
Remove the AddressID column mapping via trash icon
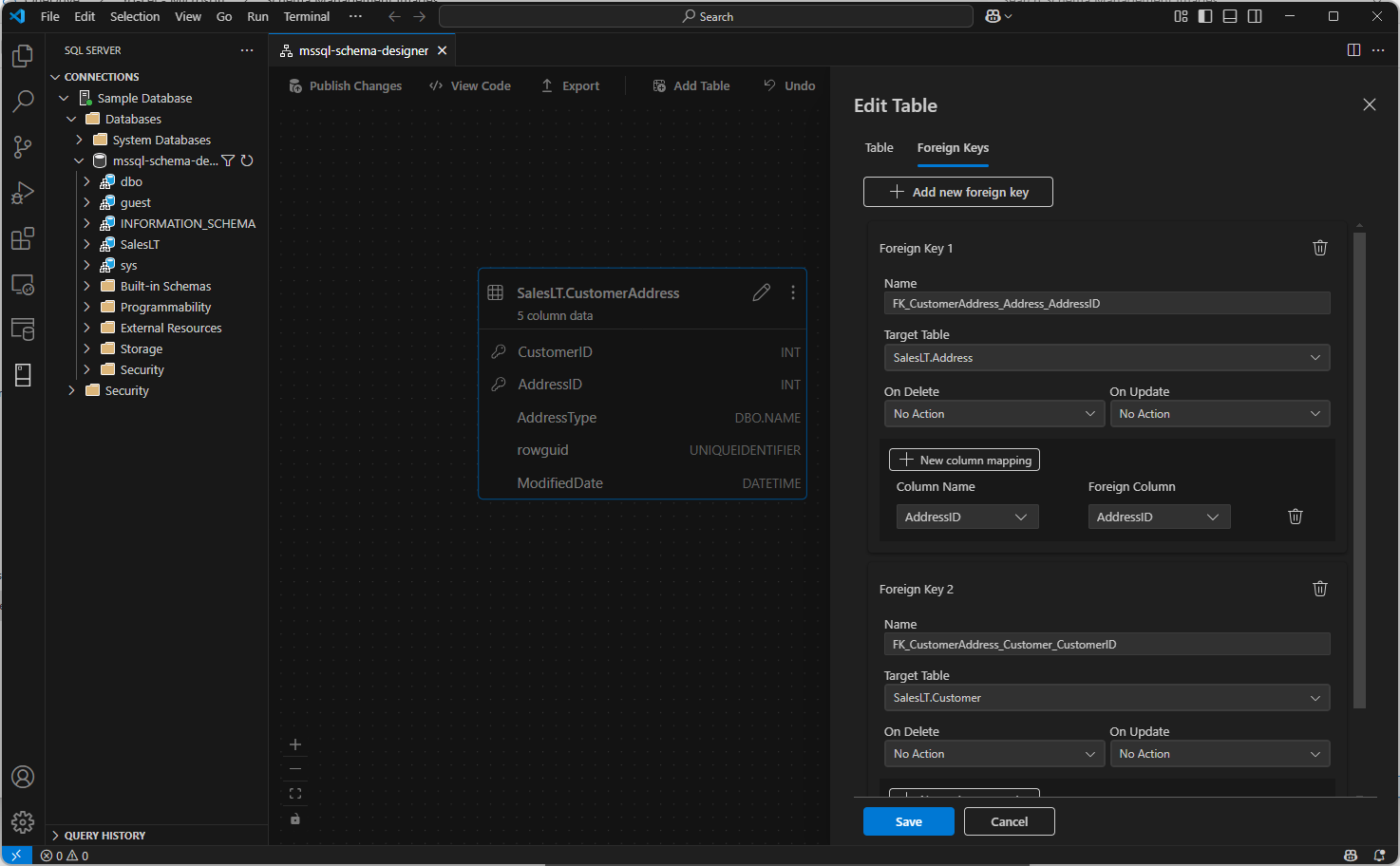point(1295,516)
